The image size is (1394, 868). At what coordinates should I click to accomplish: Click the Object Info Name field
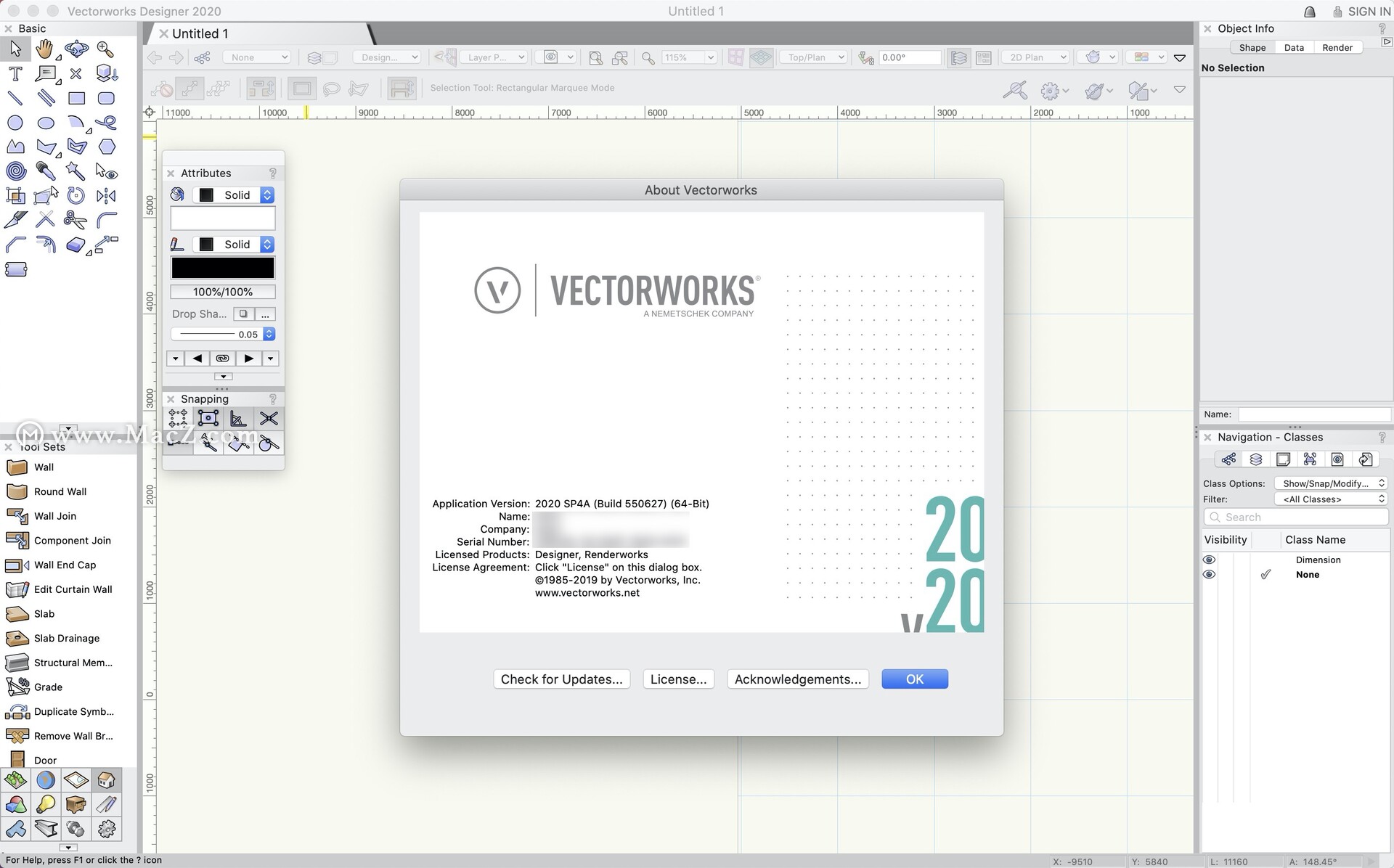pos(1314,414)
